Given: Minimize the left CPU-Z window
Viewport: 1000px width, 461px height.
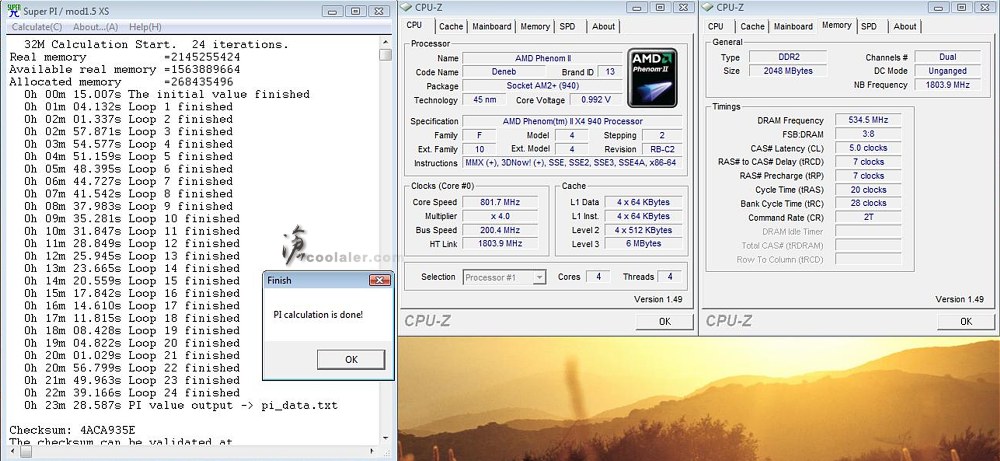Looking at the screenshot, I should (635, 7).
